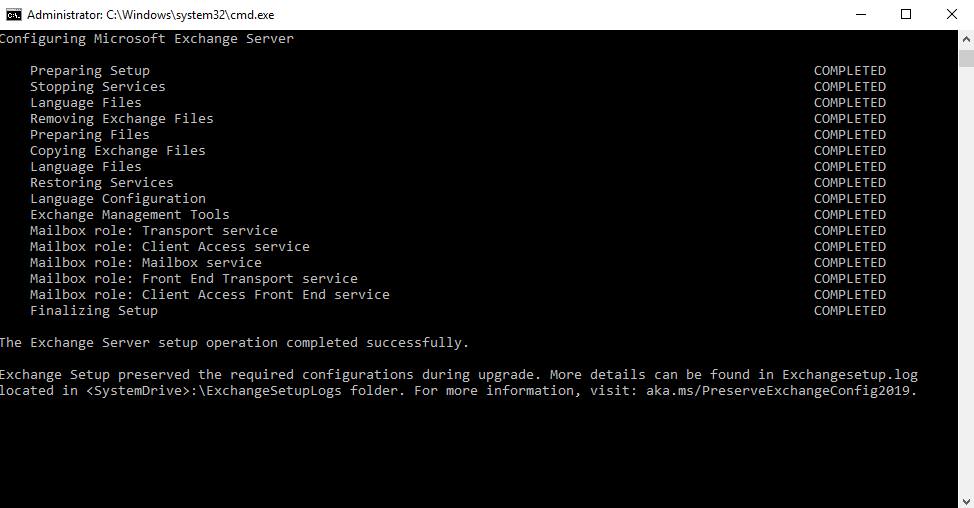Click the scrollbar up arrow

[x=966, y=39]
